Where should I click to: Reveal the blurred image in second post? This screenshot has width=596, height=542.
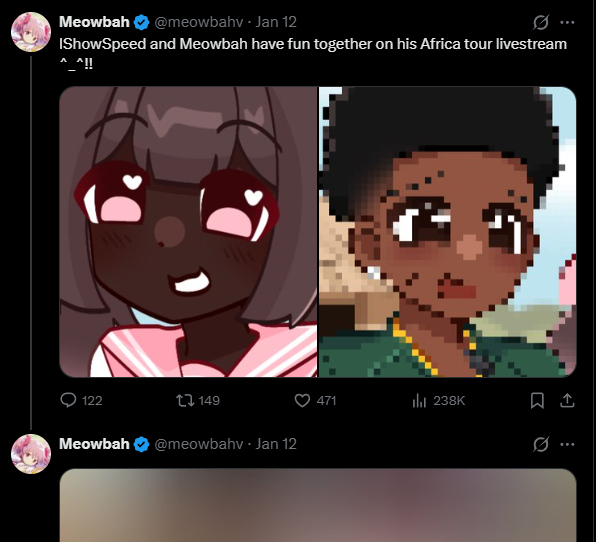(x=318, y=505)
